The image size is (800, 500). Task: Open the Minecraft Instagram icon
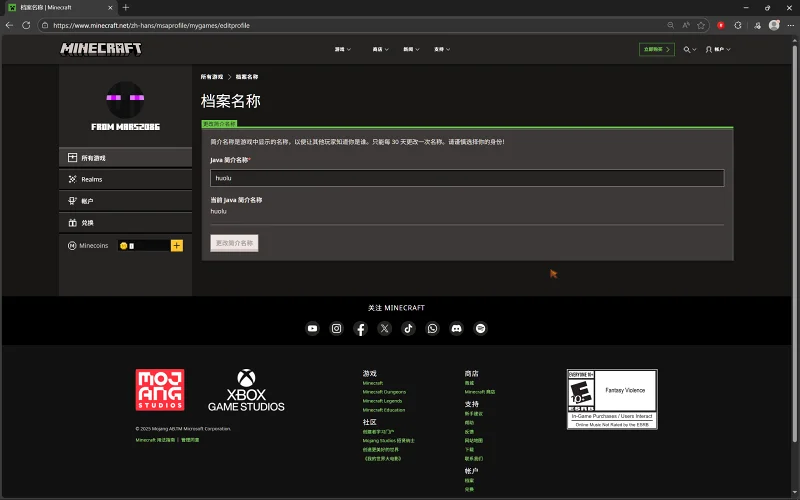click(x=336, y=329)
